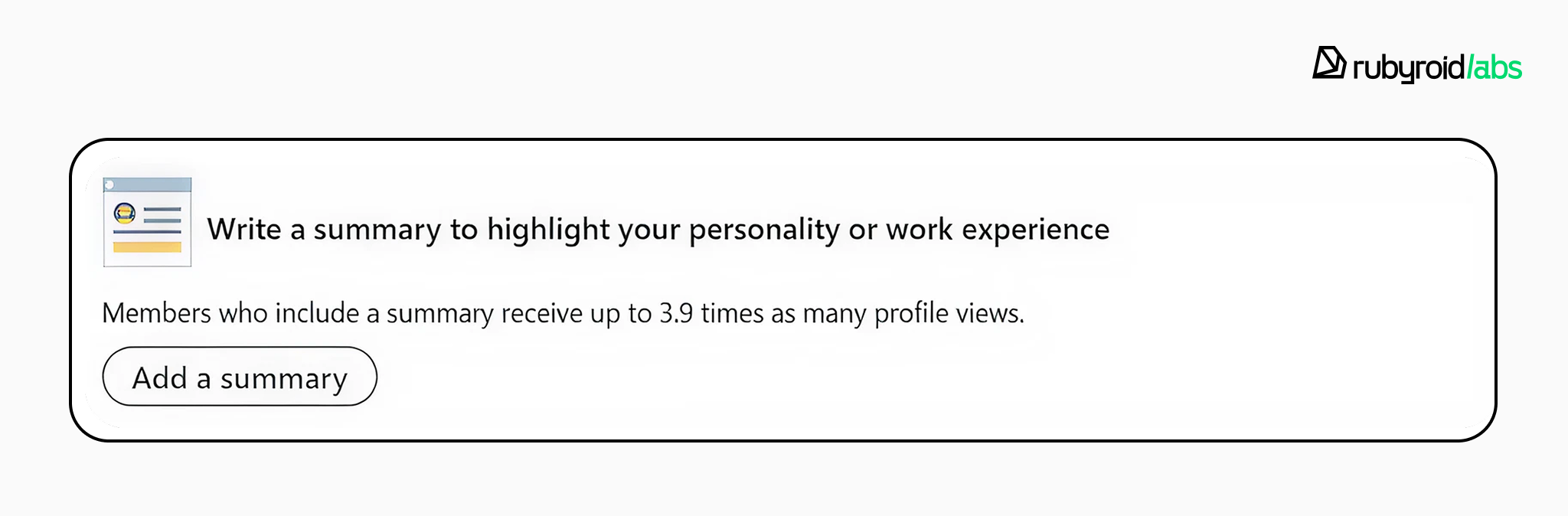Click the black 'rubyroid' logo text

[1408, 68]
